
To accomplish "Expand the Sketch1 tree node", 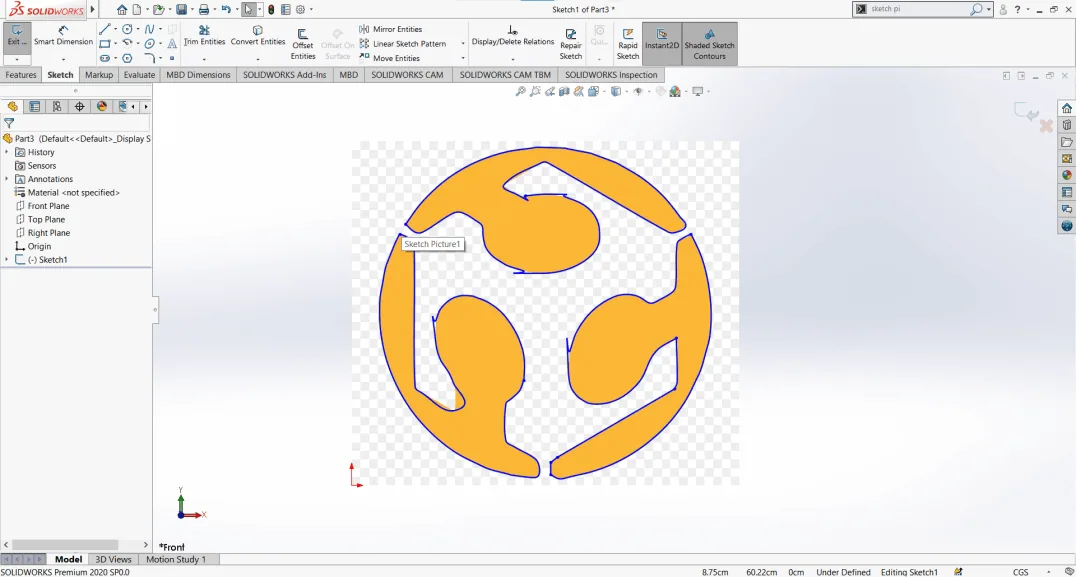I will point(7,260).
